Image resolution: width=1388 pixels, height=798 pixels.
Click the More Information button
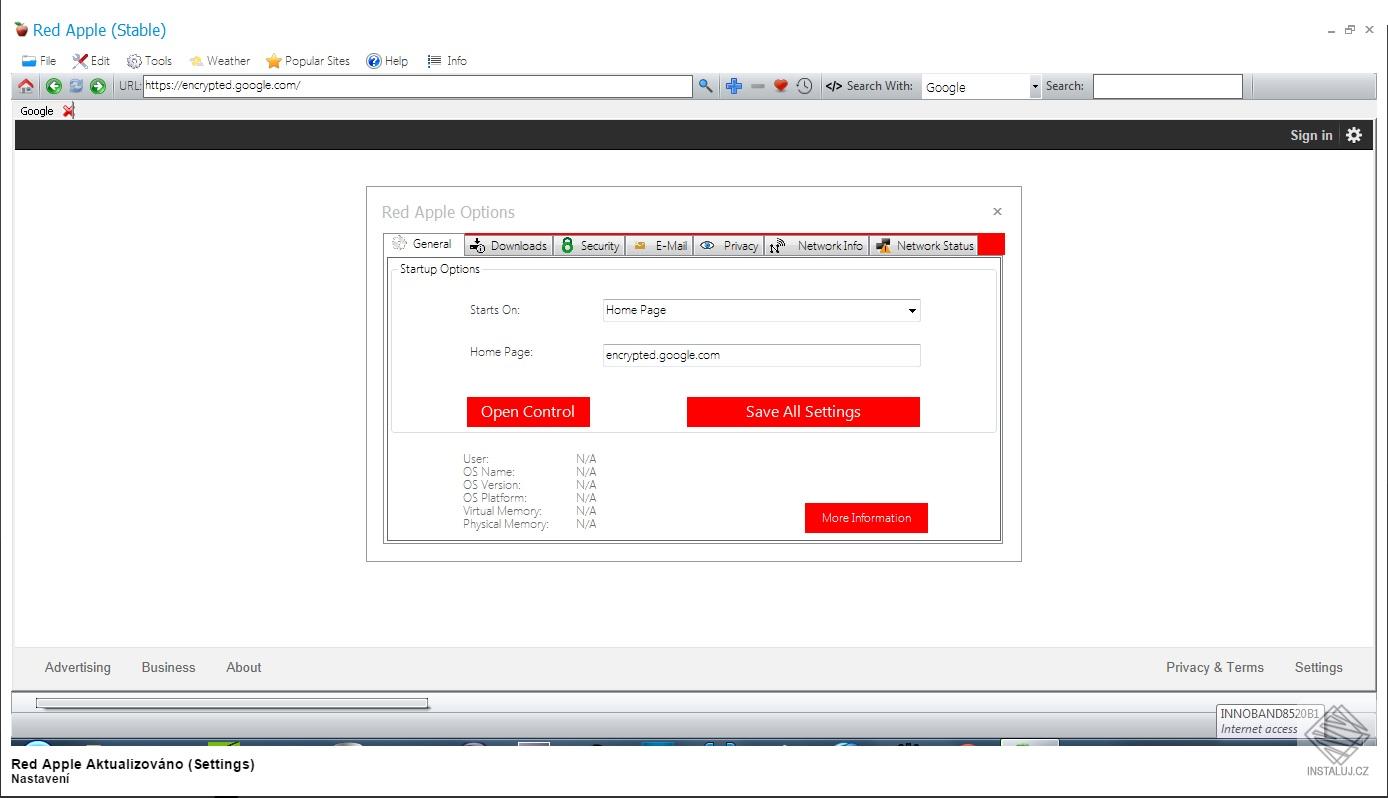(x=866, y=518)
